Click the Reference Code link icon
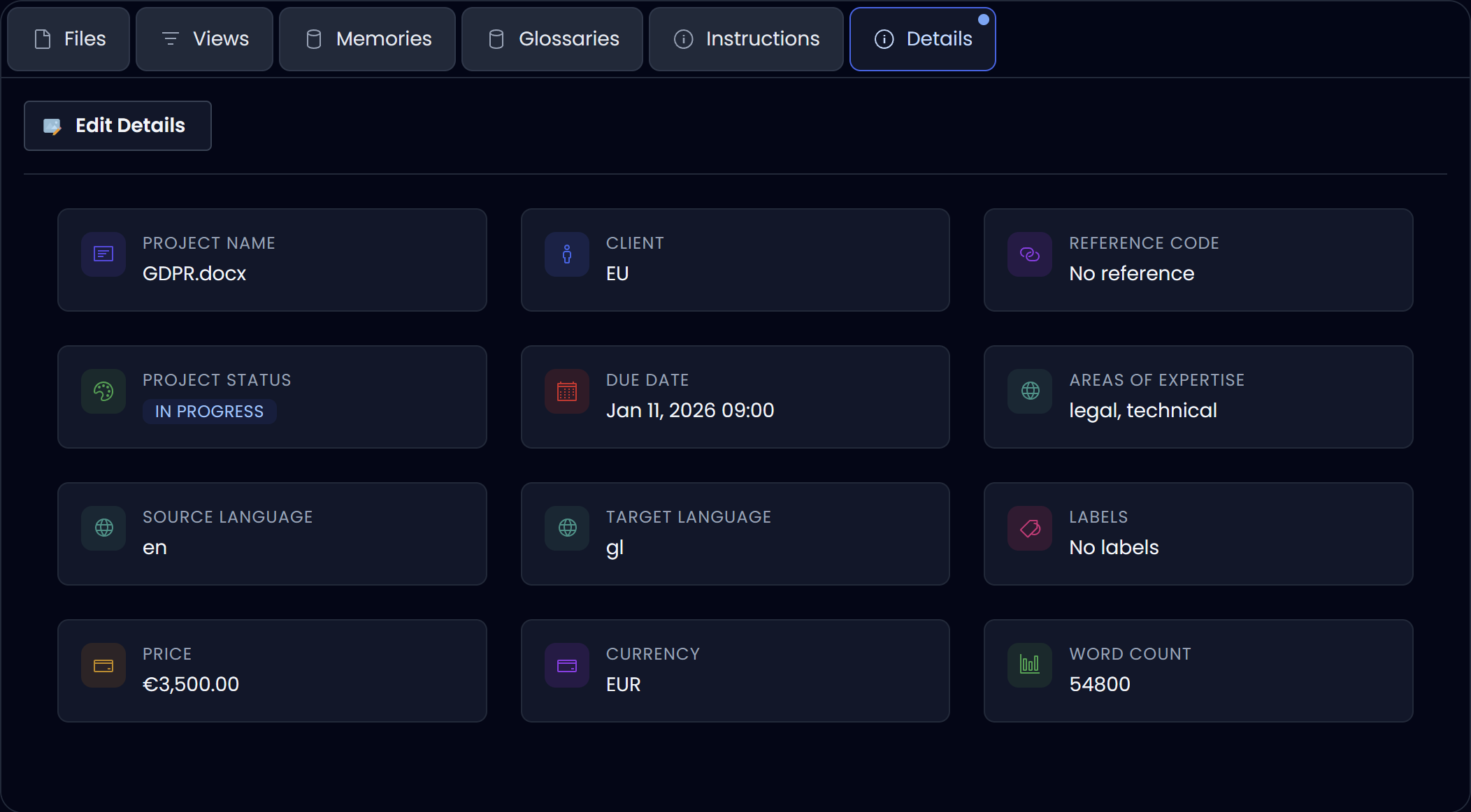 pyautogui.click(x=1030, y=254)
